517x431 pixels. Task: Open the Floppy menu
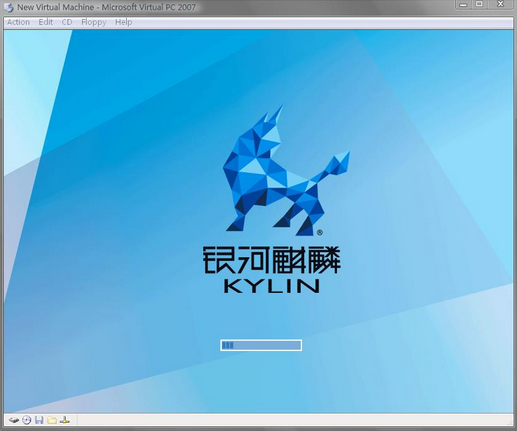pyautogui.click(x=94, y=22)
